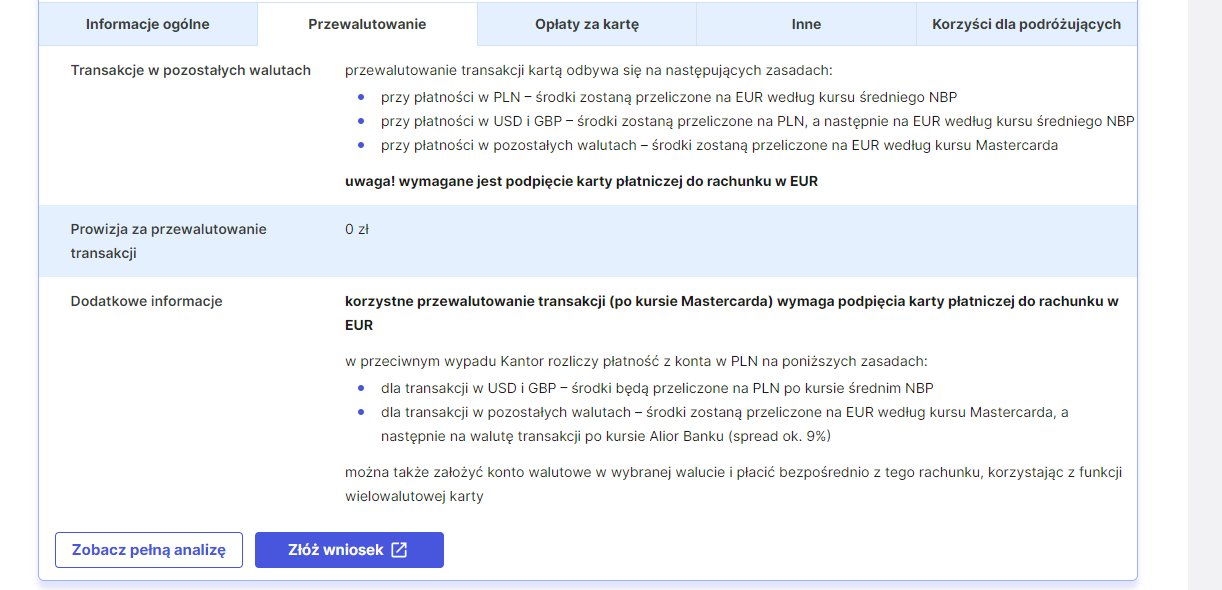The image size is (1222, 590).
Task: Click the 'dla transakcji w USD i GBP' bullet
Action: click(x=657, y=388)
